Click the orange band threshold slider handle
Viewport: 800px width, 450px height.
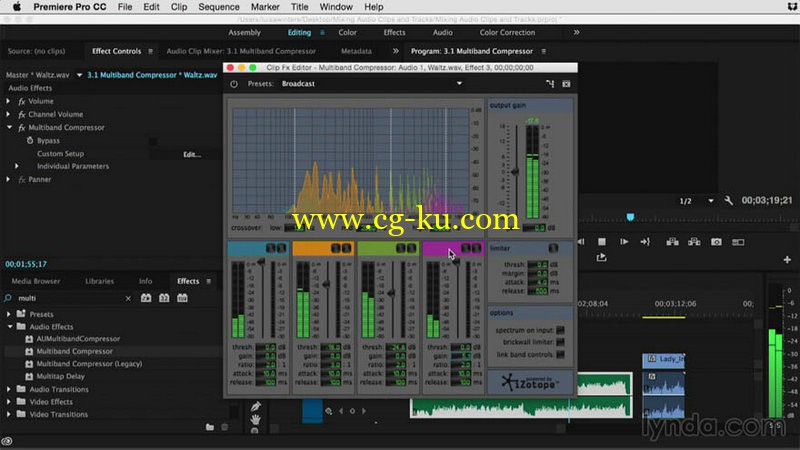pyautogui.click(x=326, y=284)
